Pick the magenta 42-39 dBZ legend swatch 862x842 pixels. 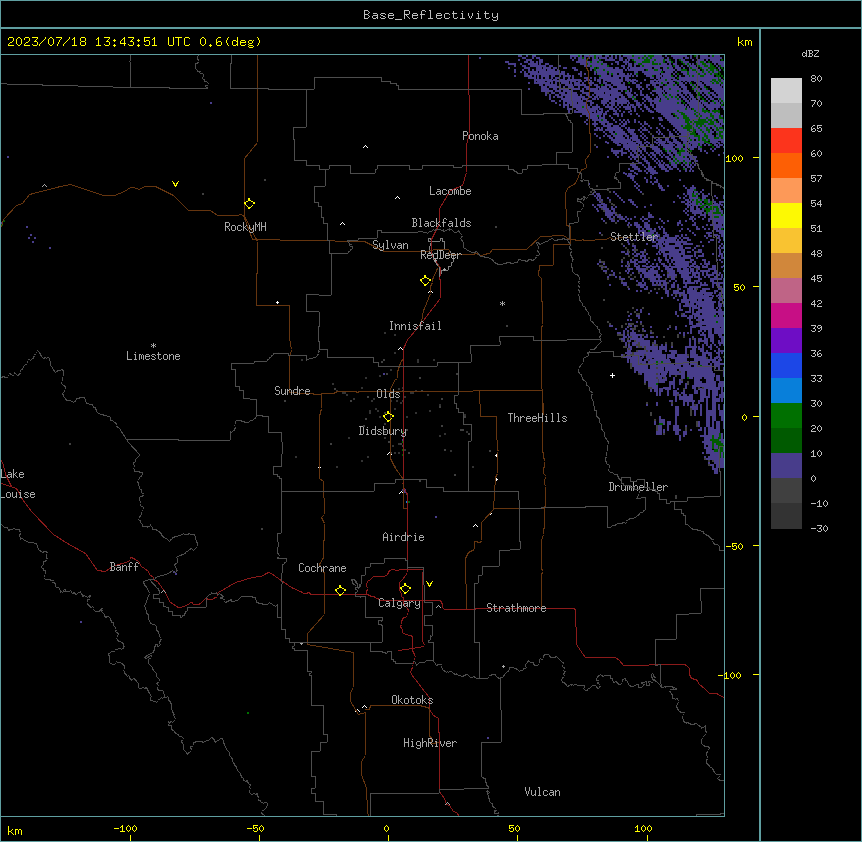[786, 315]
